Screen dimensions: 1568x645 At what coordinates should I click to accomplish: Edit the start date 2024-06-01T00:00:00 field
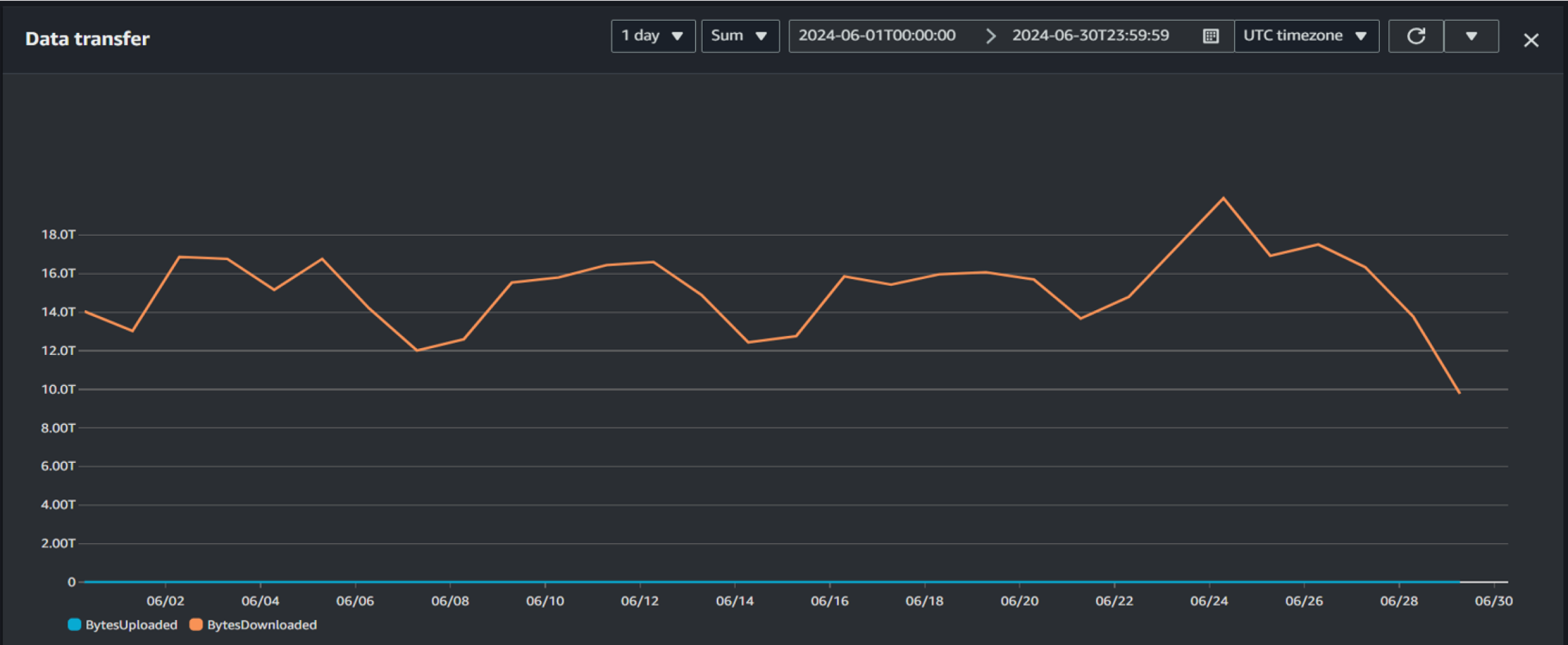click(x=877, y=36)
